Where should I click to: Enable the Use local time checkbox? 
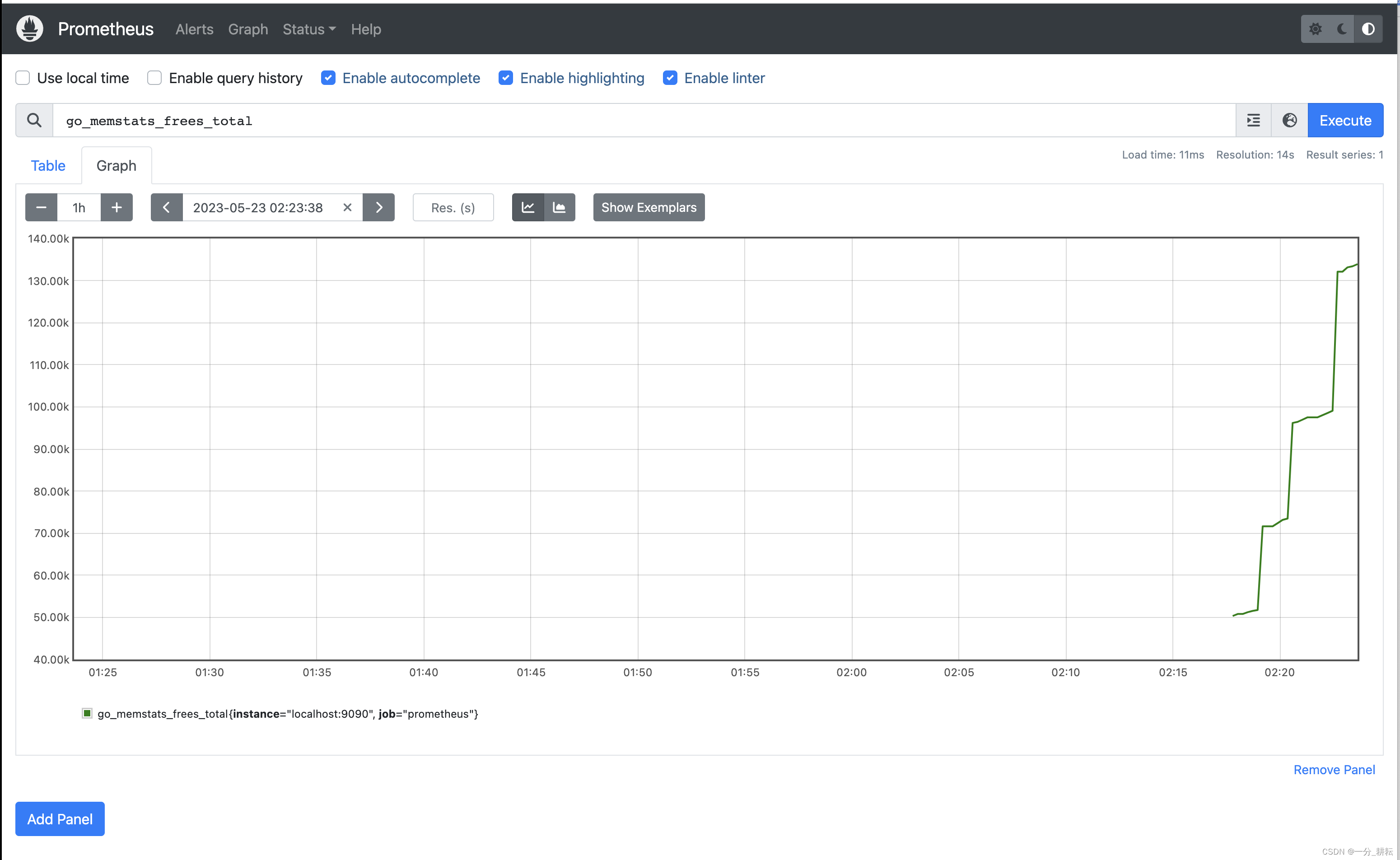tap(22, 78)
